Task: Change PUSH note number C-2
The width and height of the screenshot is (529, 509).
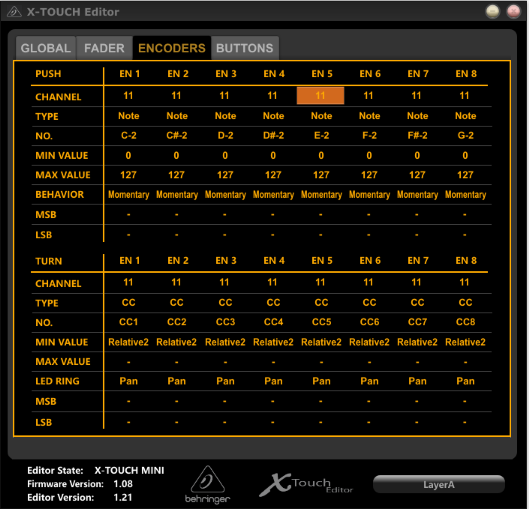Action: point(129,136)
